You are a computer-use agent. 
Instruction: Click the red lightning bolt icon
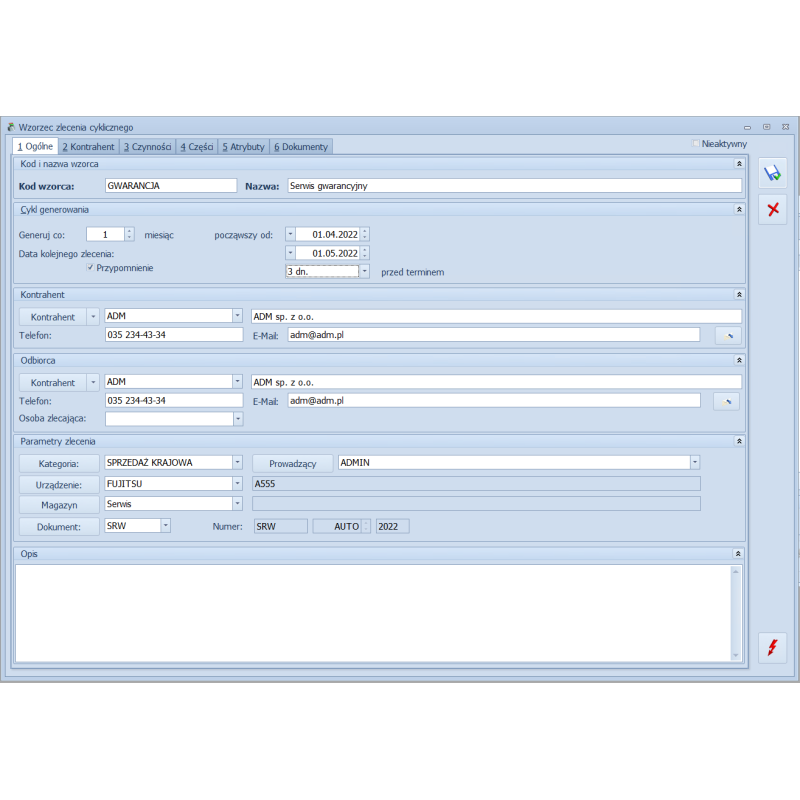point(772,648)
